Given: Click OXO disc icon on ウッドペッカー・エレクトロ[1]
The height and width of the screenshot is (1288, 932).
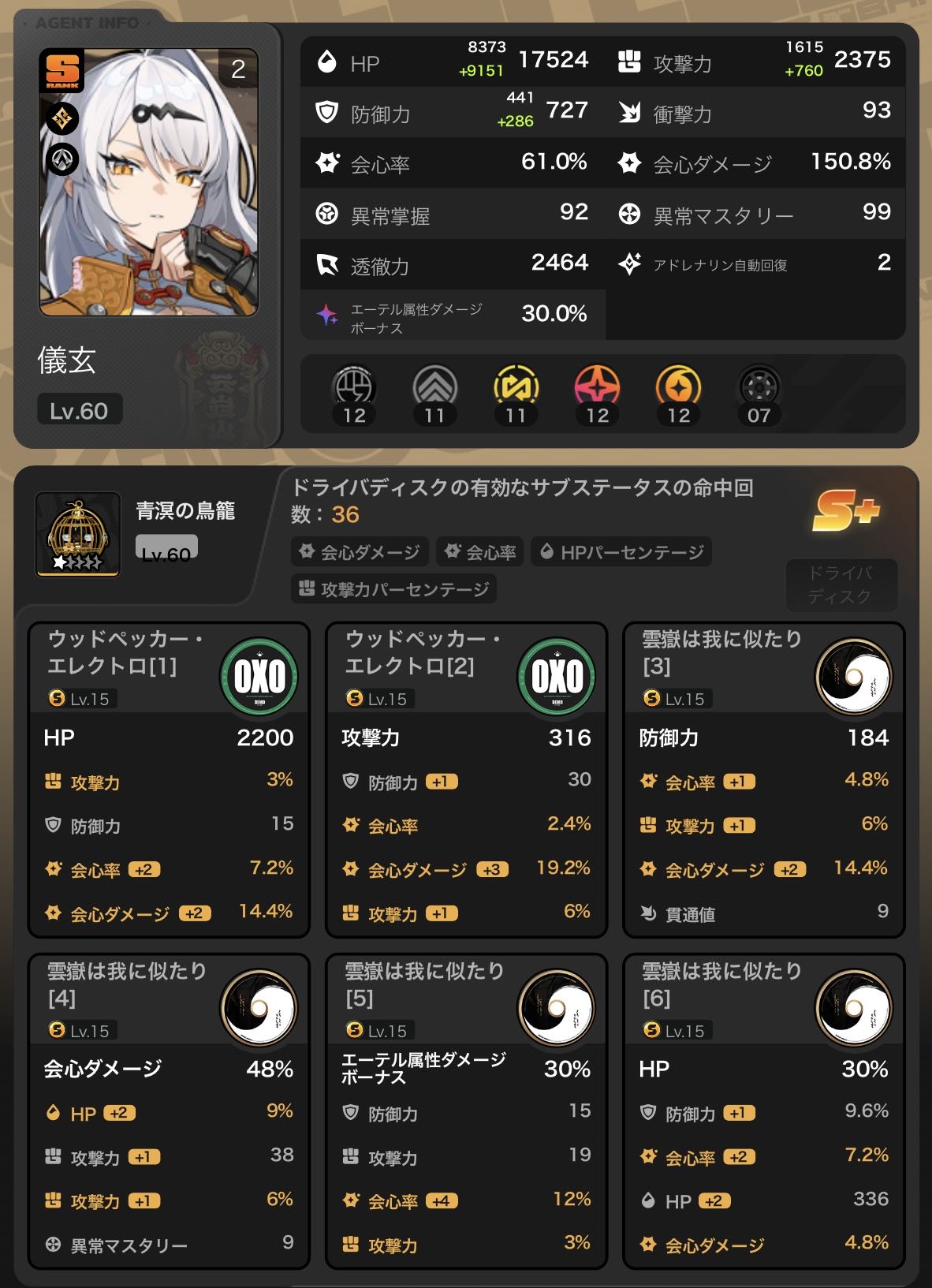Looking at the screenshot, I should click(x=259, y=677).
